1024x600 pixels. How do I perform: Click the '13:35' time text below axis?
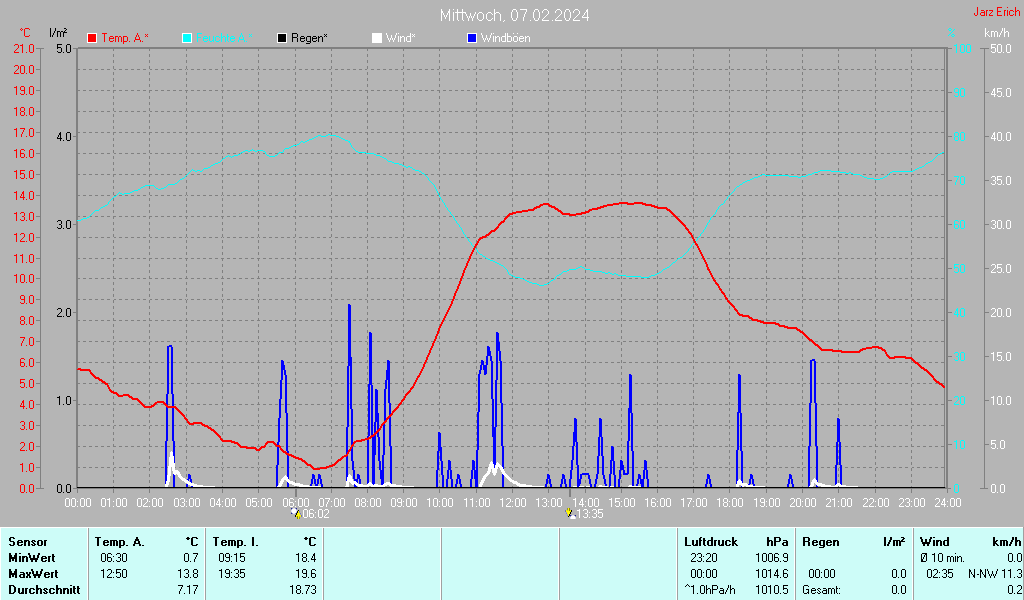pos(590,514)
